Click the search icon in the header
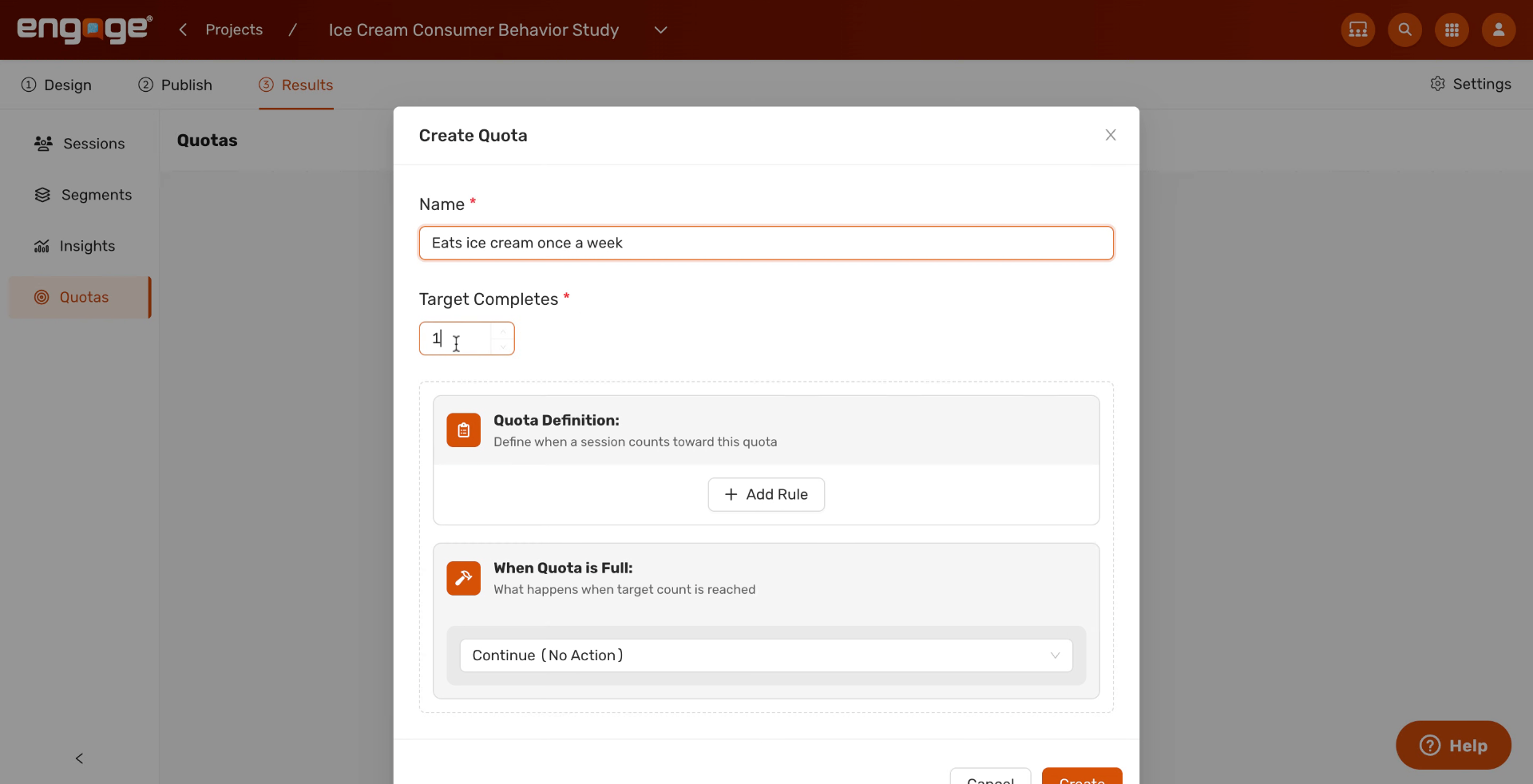Screen dimensions: 1533x784 [x=1405, y=30]
